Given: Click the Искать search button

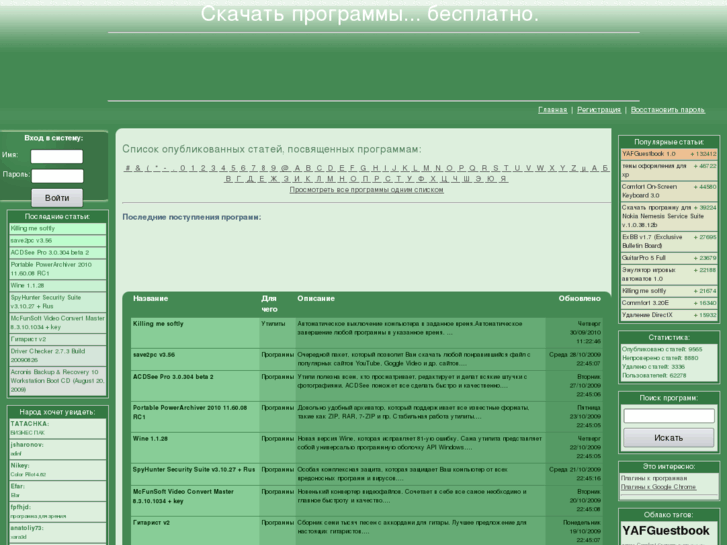Looking at the screenshot, I should tap(668, 437).
